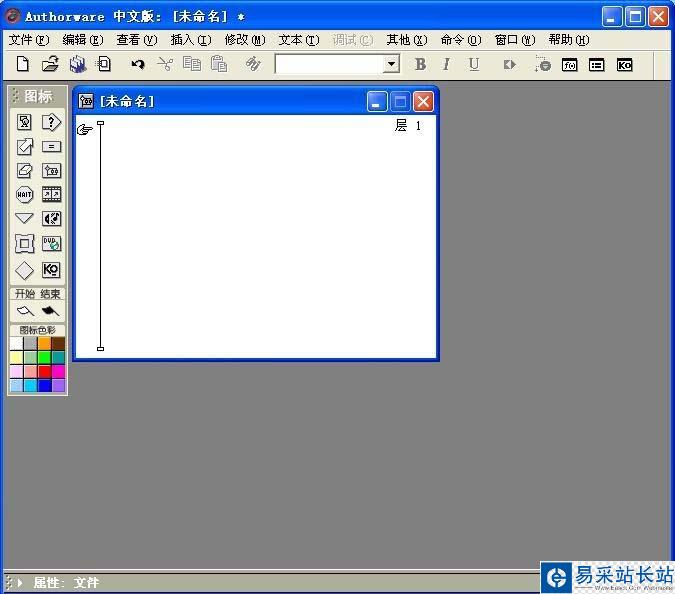
Task: Click the 层 1 label in design window
Action: pyautogui.click(x=408, y=126)
